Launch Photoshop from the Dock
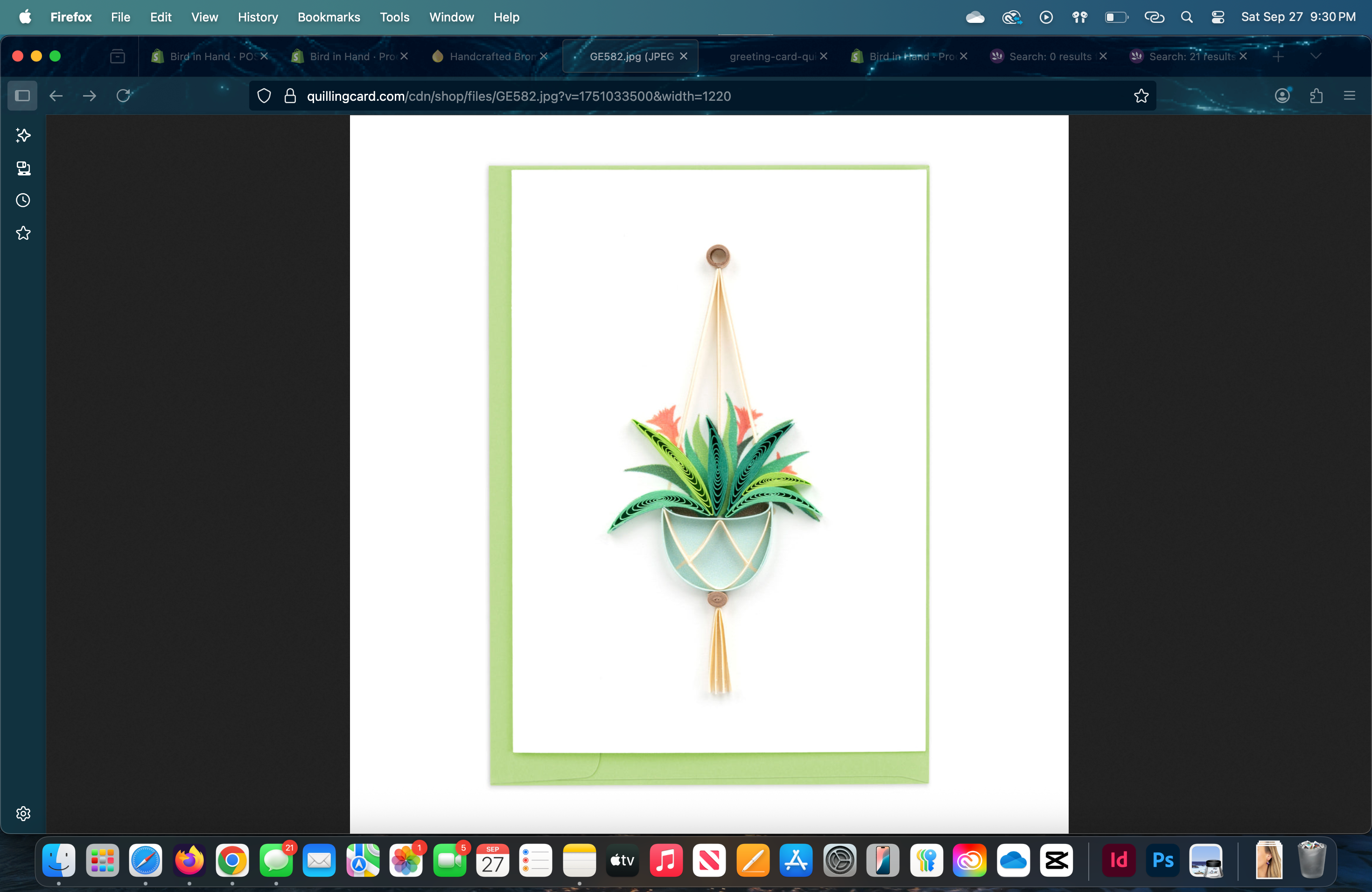The image size is (1372, 892). pos(1163,861)
